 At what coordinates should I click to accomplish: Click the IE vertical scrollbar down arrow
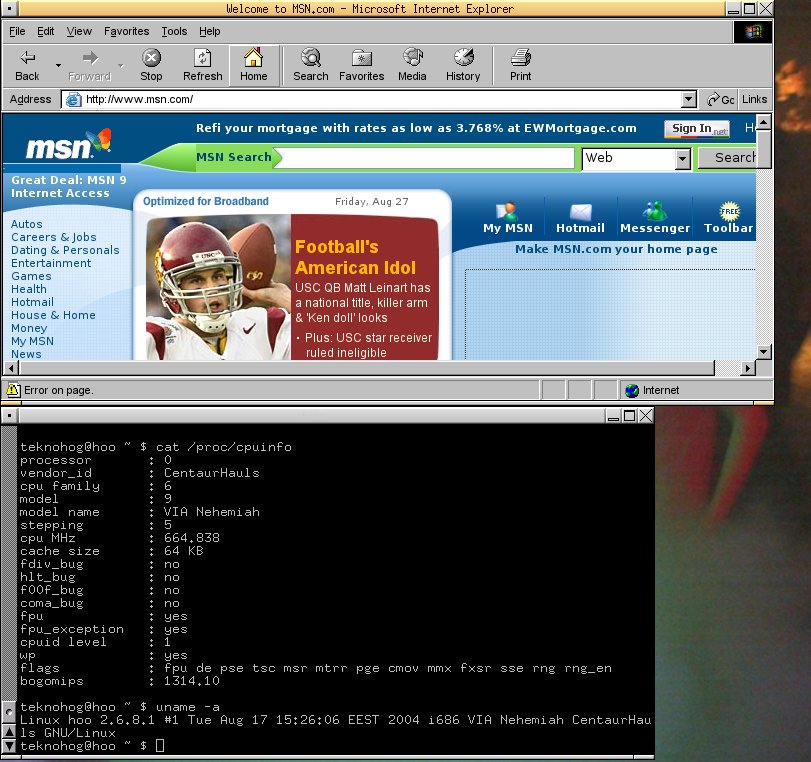764,352
